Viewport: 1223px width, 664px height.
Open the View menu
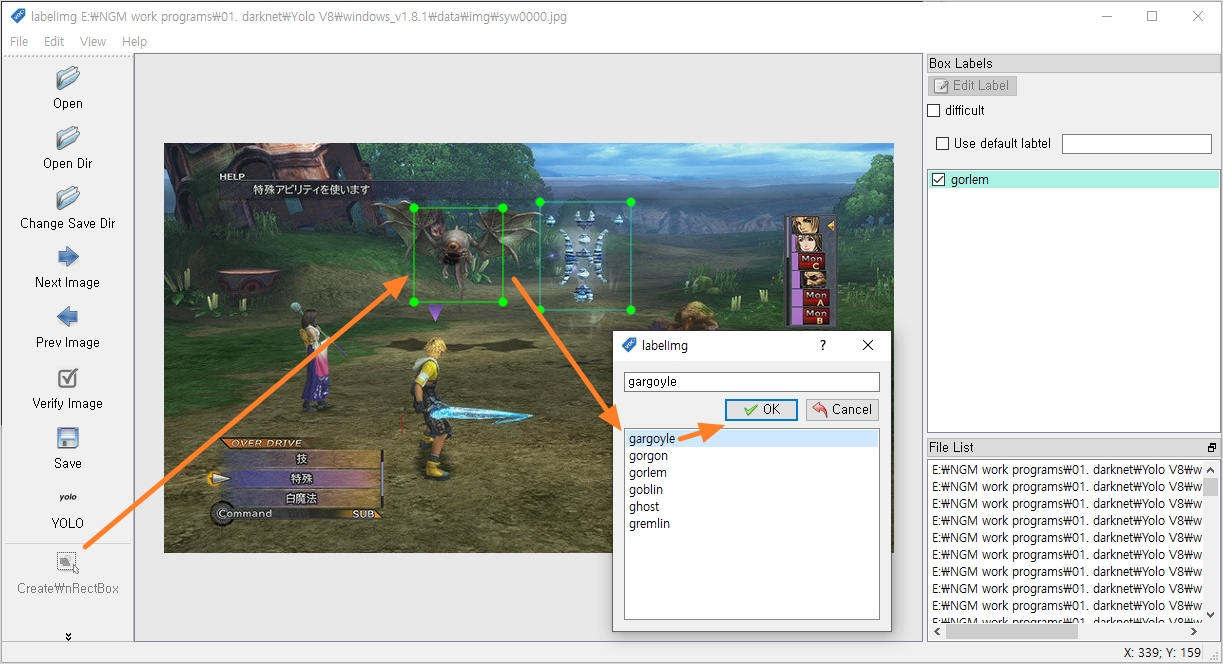coord(93,42)
